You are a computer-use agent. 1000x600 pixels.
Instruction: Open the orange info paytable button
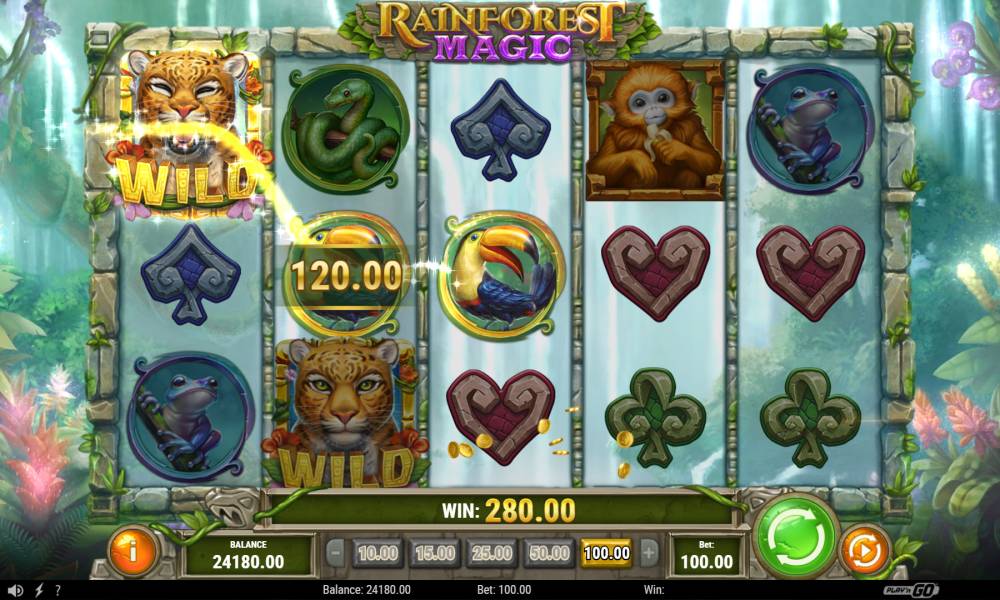coord(133,552)
